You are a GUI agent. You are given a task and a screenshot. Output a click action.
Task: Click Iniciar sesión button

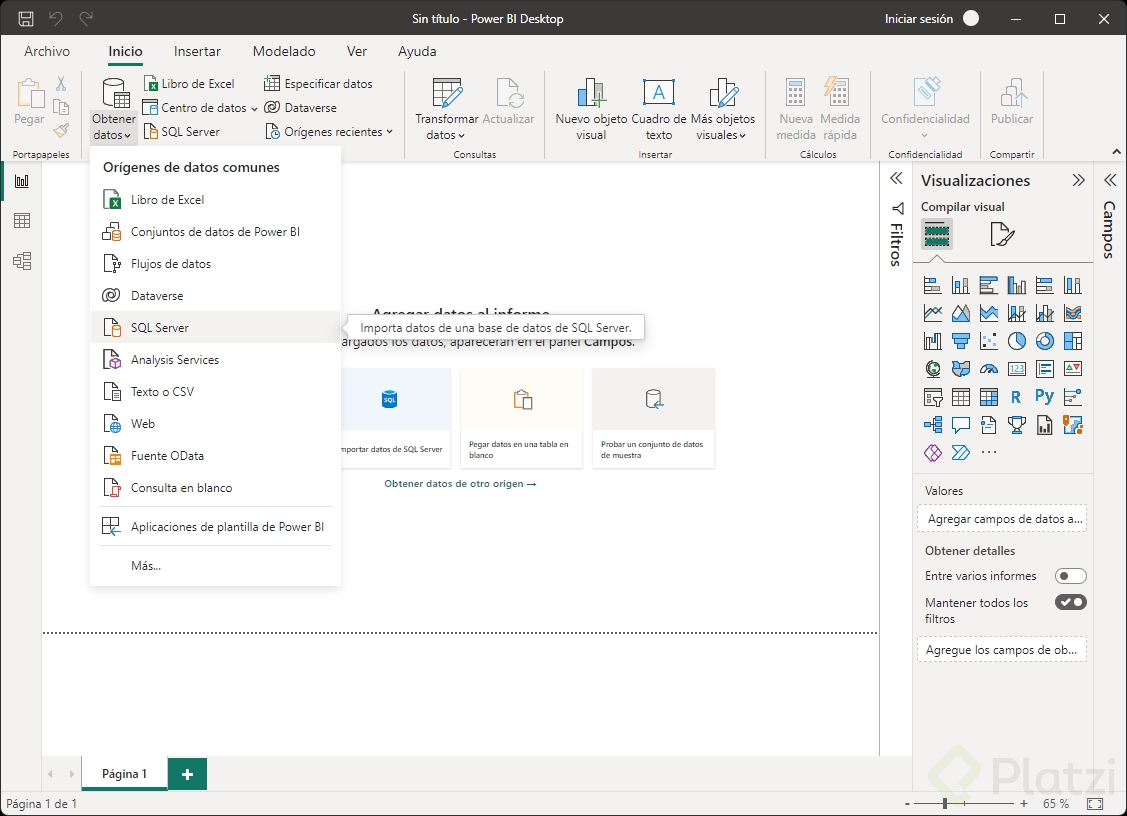[x=932, y=19]
